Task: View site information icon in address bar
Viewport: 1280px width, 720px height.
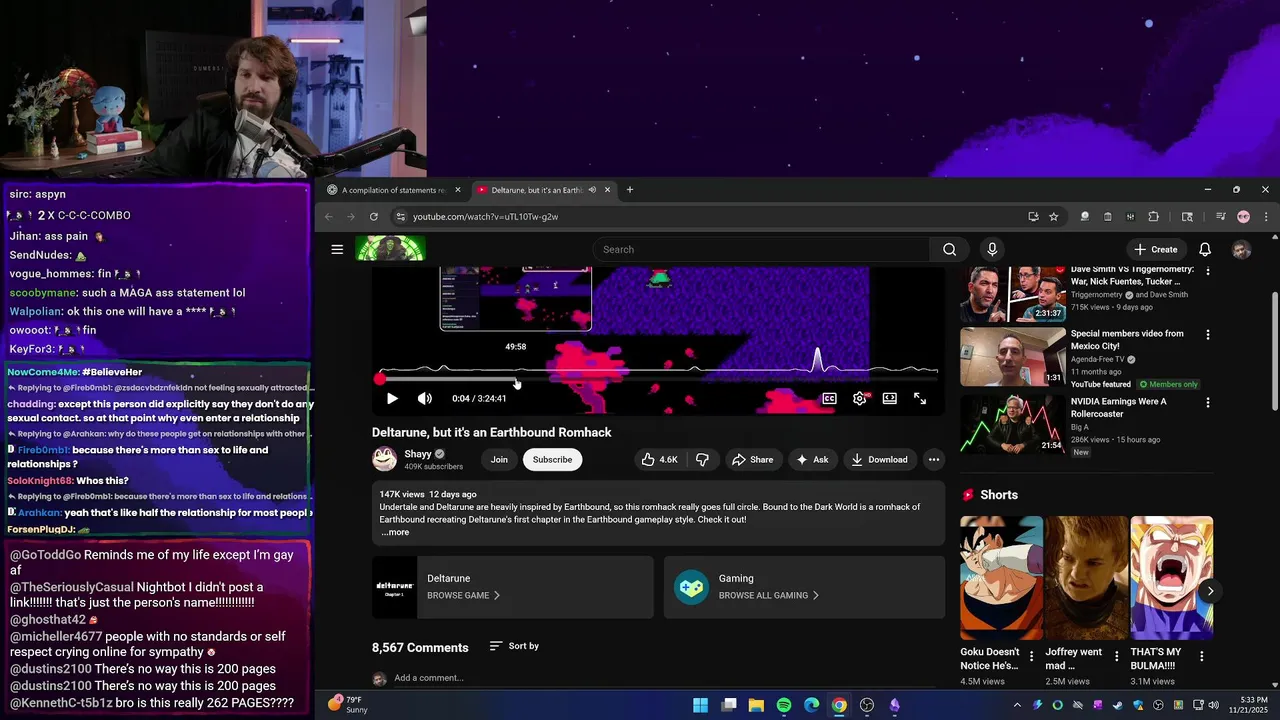Action: [400, 216]
